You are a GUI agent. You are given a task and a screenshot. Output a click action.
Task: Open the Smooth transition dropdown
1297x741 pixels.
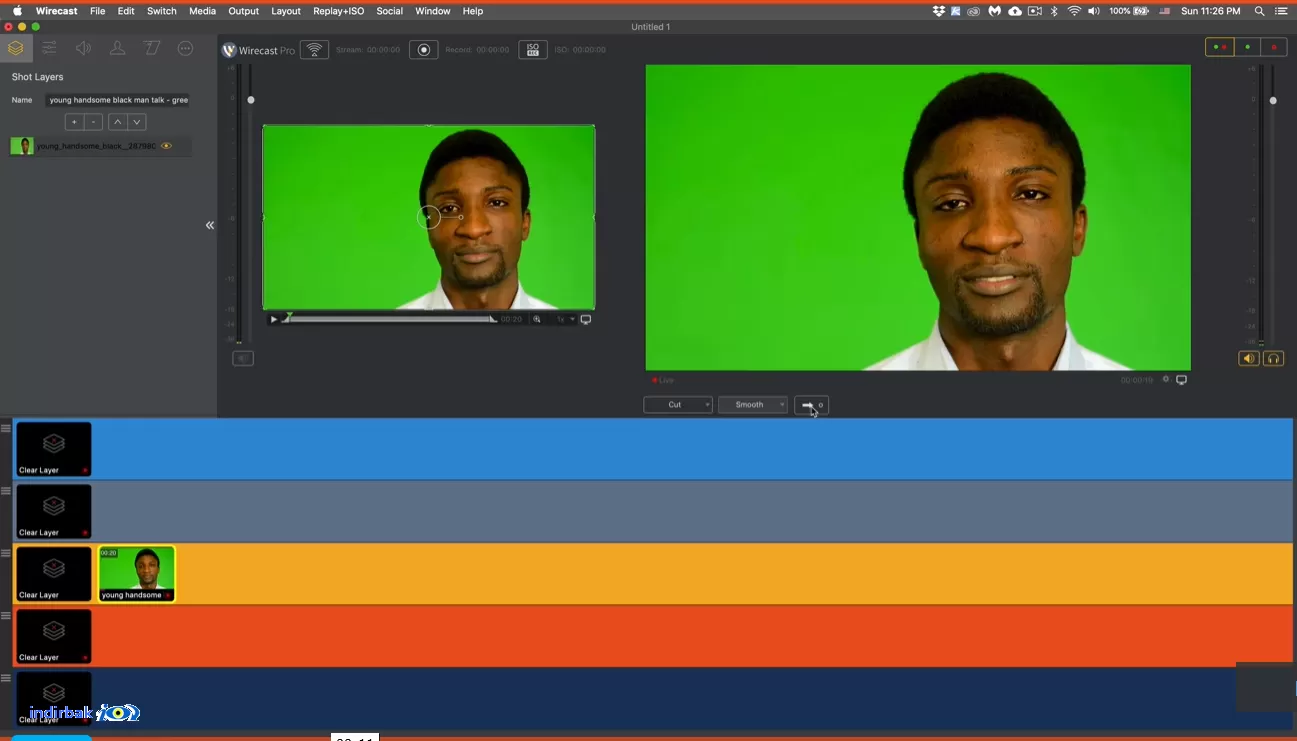(x=753, y=405)
